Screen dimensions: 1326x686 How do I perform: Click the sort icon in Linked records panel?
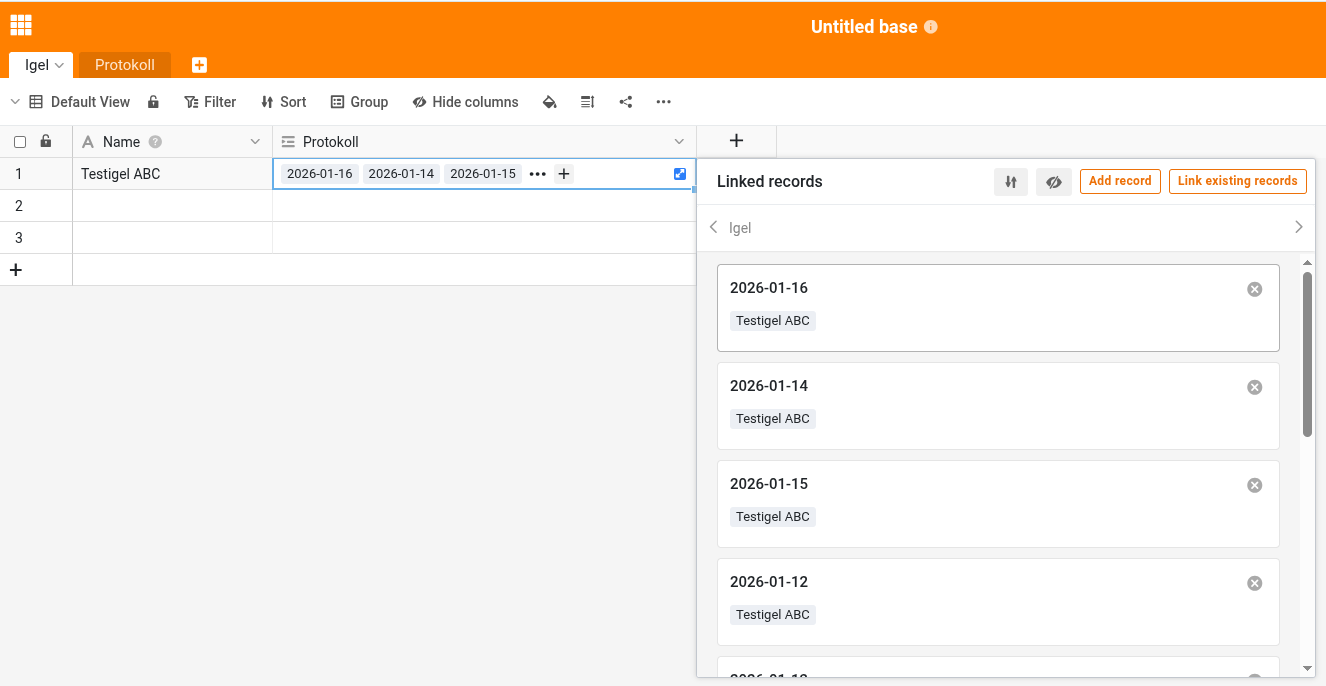tap(1011, 182)
